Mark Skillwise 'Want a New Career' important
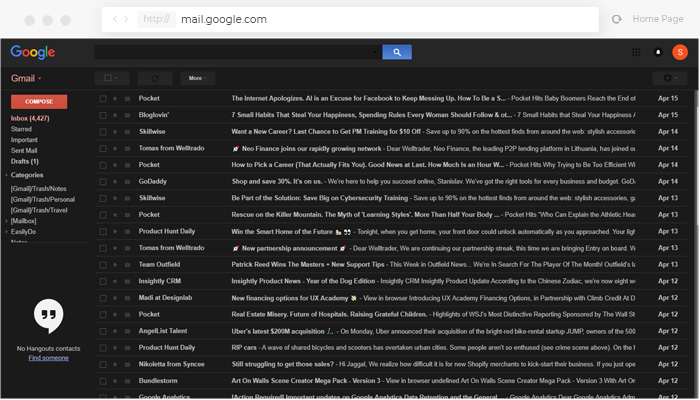This screenshot has height=400, width=700. (127, 132)
